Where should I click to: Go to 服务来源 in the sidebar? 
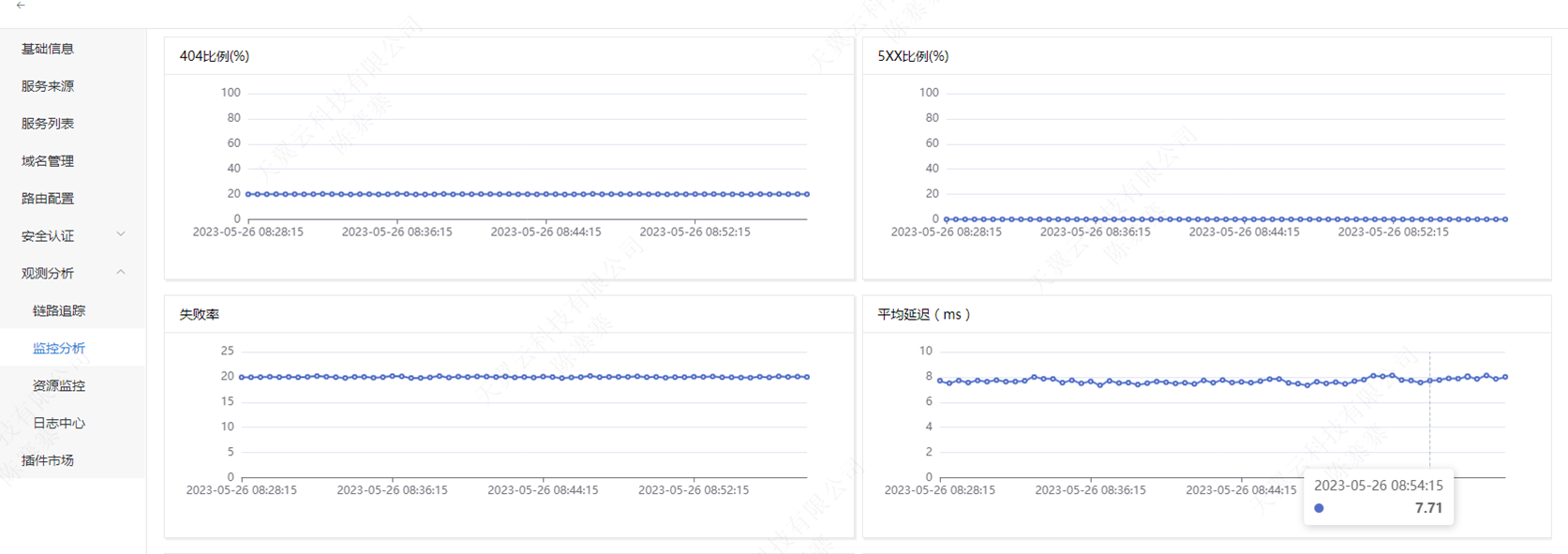click(48, 86)
